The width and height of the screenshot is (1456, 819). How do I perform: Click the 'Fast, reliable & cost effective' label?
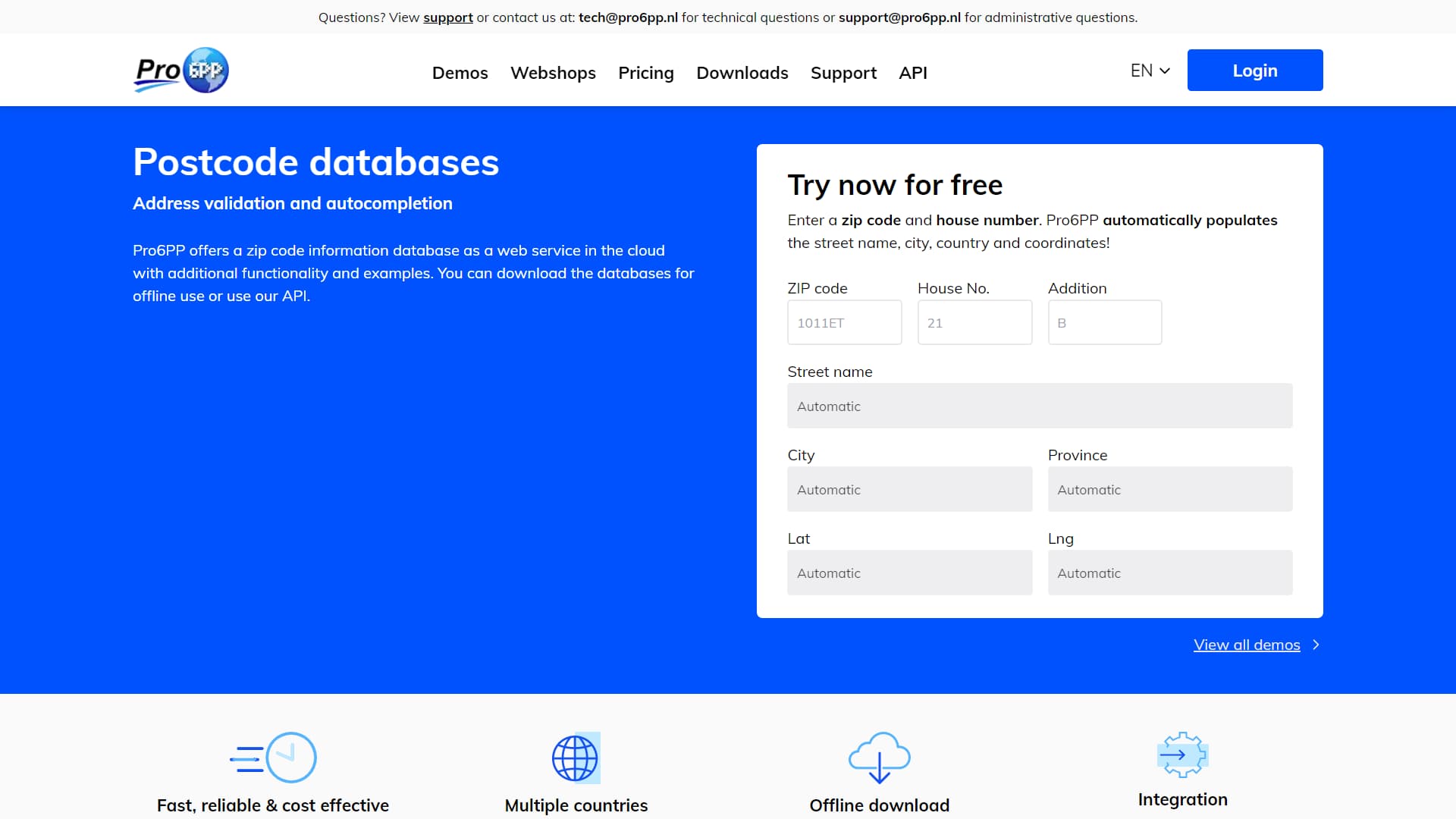click(273, 805)
